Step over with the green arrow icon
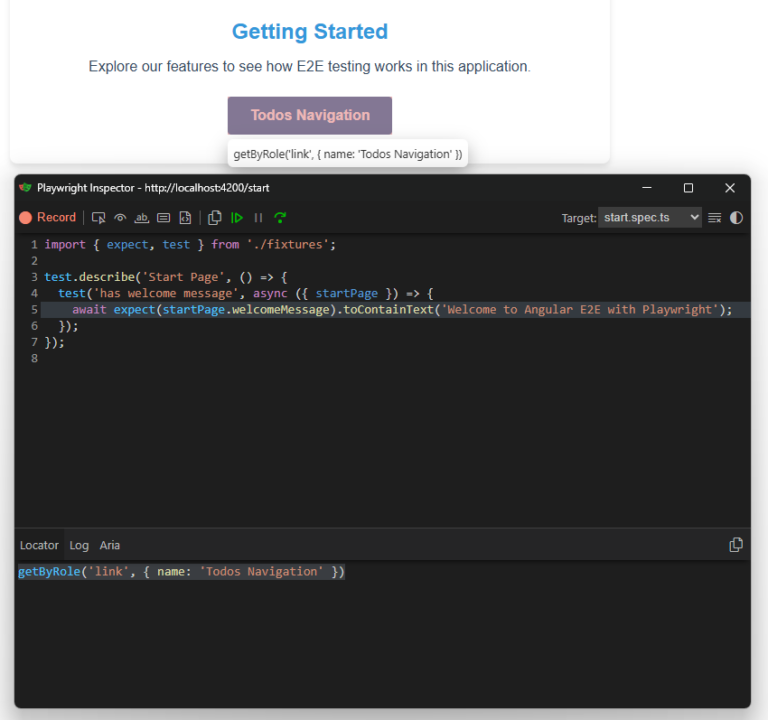The image size is (768, 720). coord(280,218)
